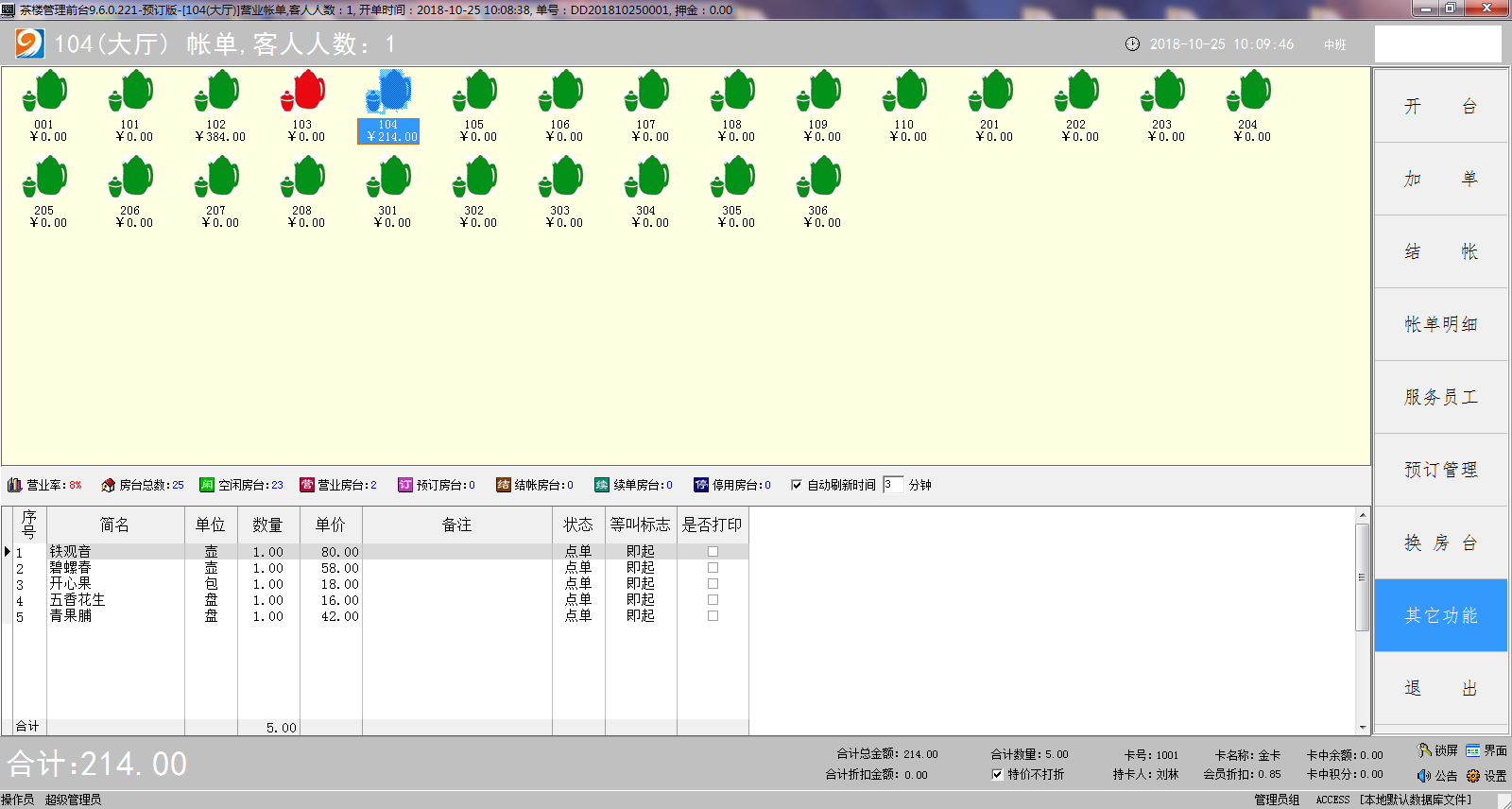Screen dimensions: 1512x809
Task: Open table 204 teapot icon
Action: pos(1249,92)
